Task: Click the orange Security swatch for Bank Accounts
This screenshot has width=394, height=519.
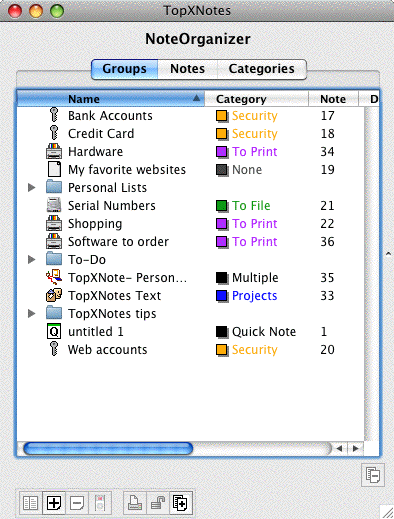Action: point(222,116)
